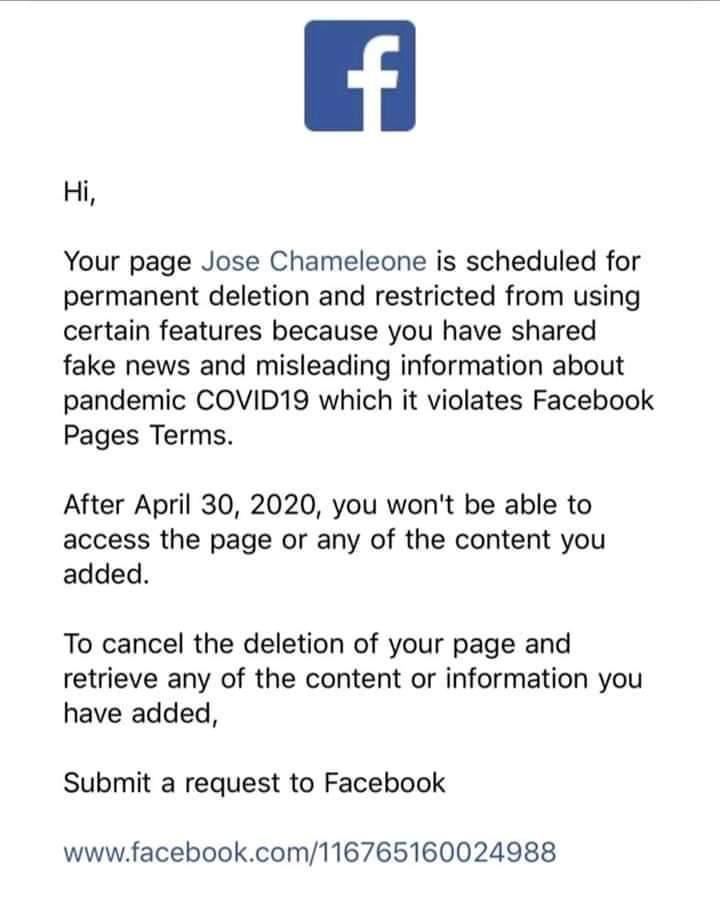Click the words "have added,"

139,713
